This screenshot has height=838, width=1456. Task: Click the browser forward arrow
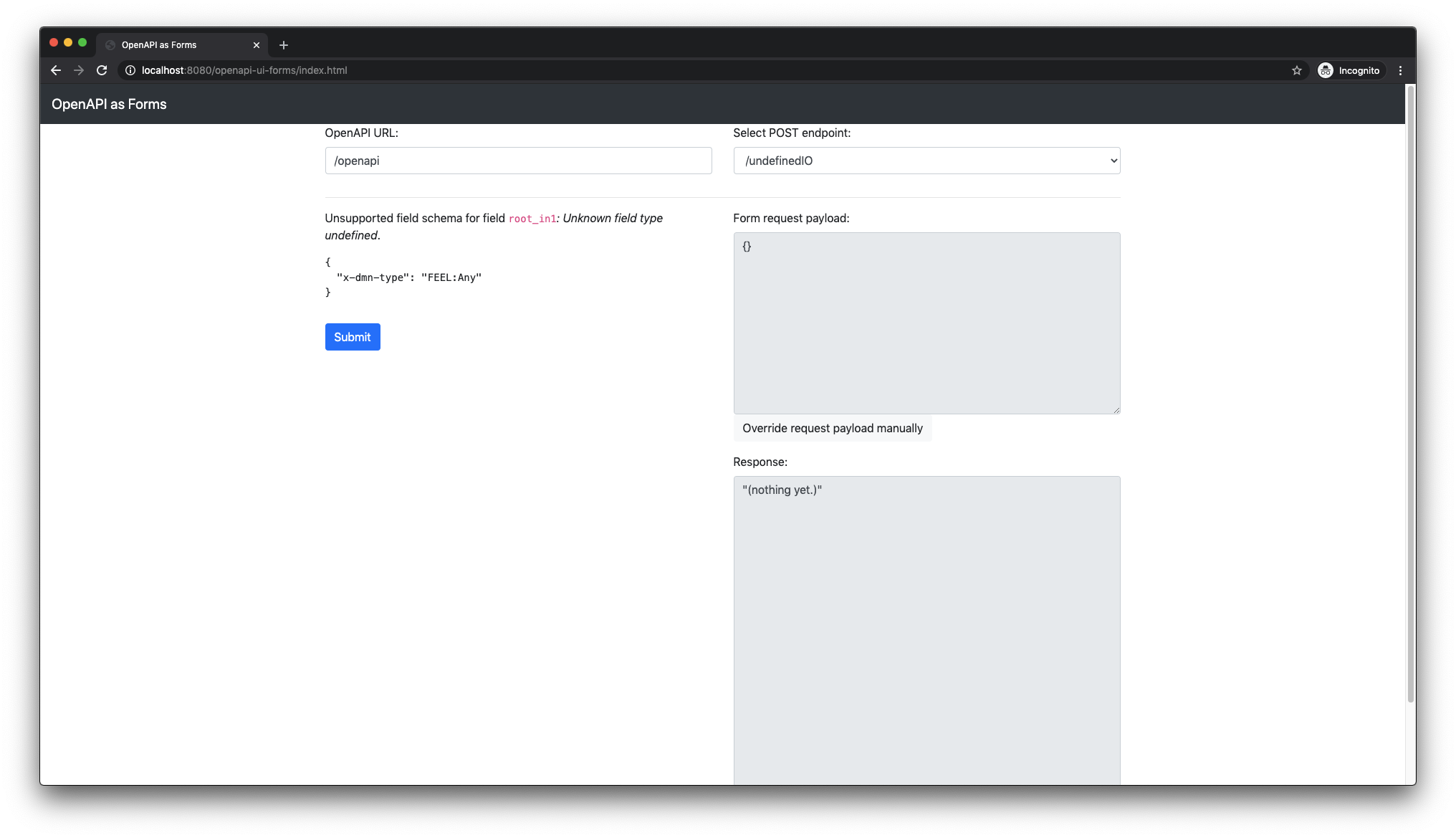pos(79,70)
